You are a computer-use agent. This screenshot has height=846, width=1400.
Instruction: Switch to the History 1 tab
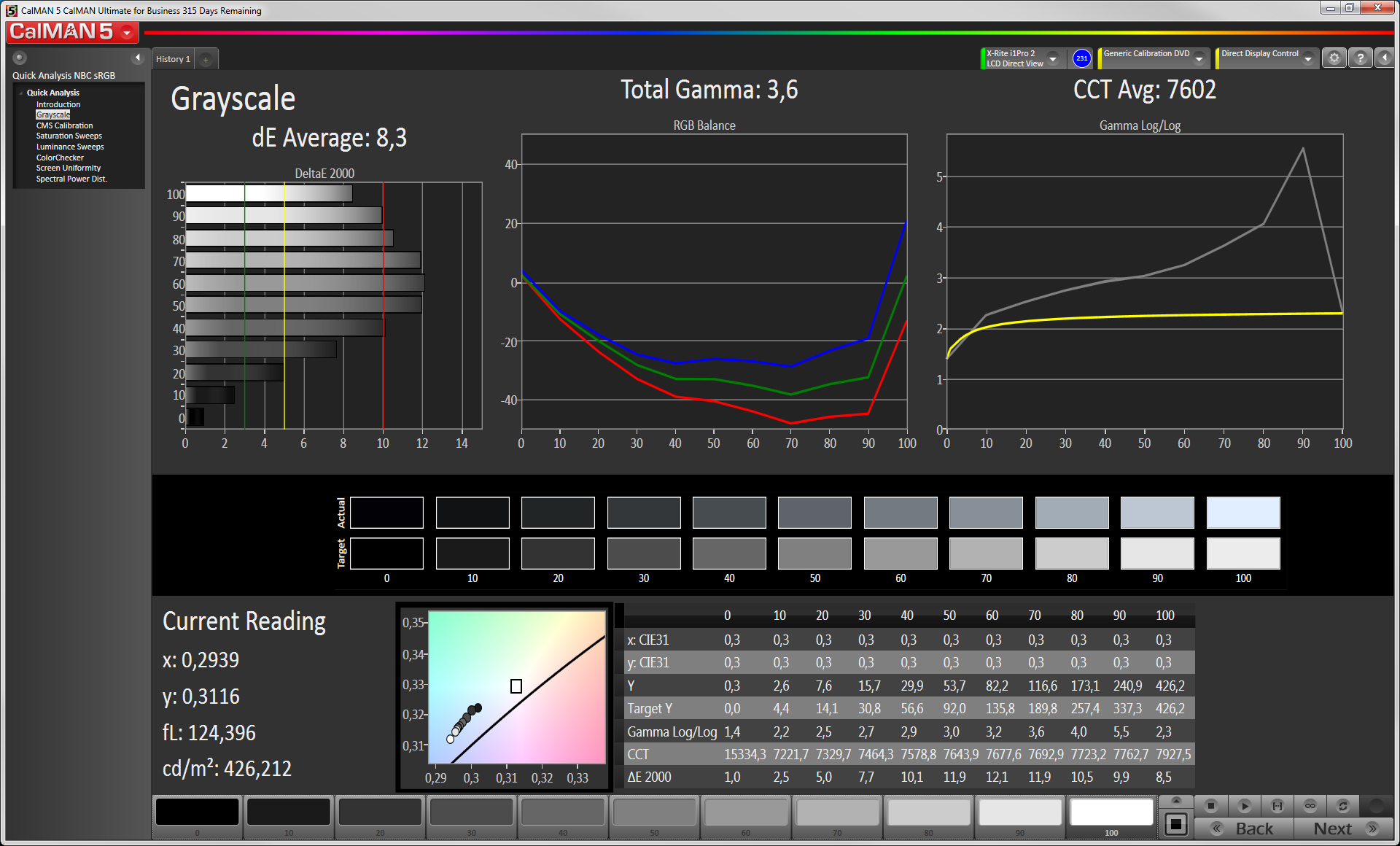pos(173,59)
